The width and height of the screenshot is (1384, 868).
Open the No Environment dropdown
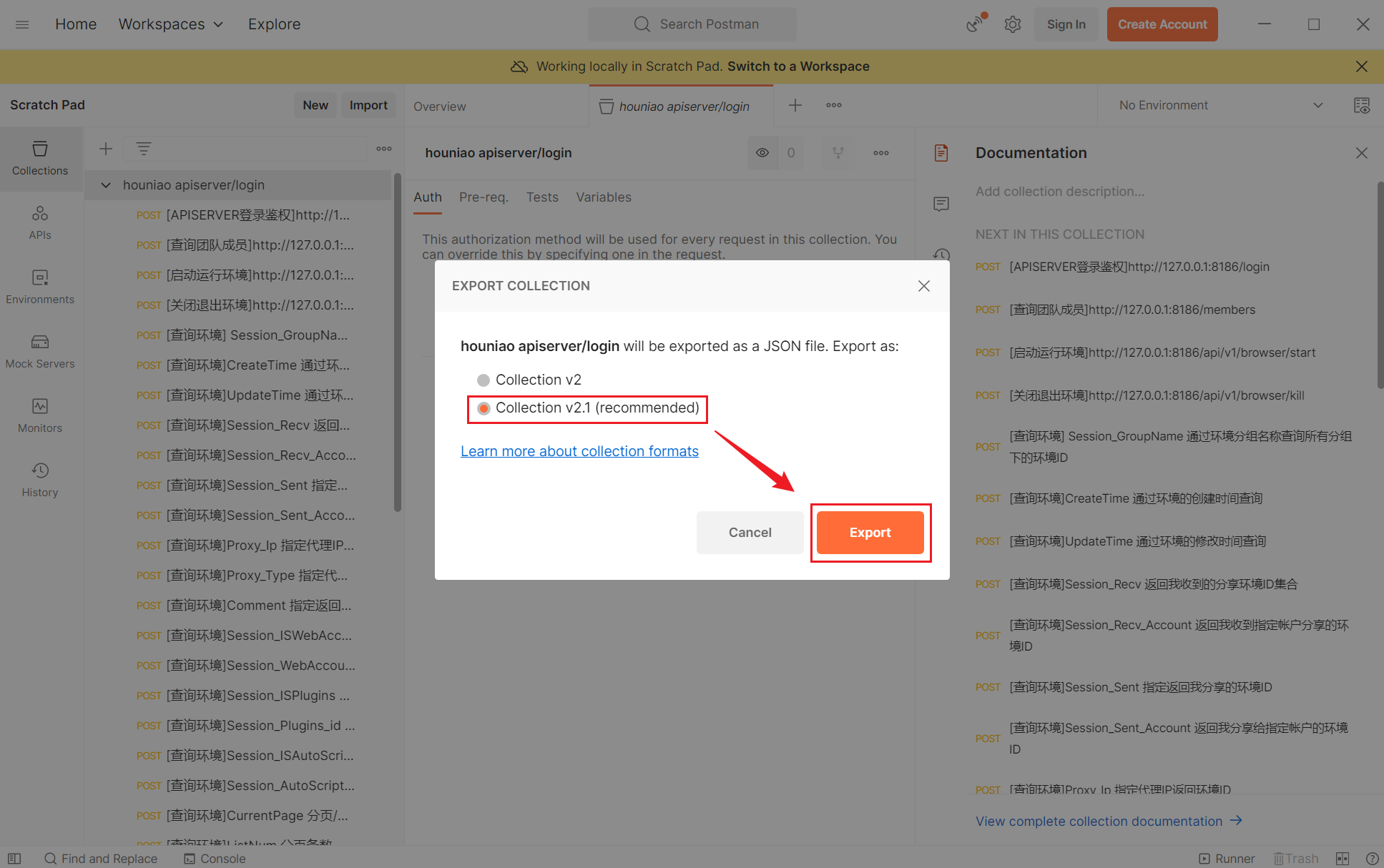tap(1220, 105)
